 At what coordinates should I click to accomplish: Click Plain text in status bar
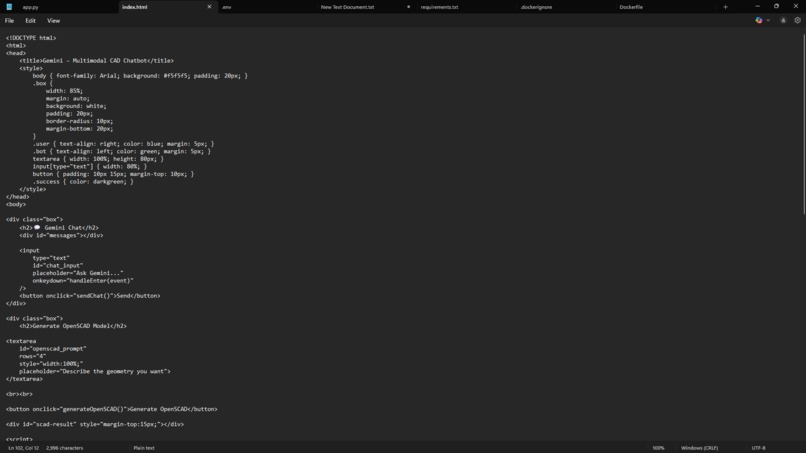click(144, 448)
